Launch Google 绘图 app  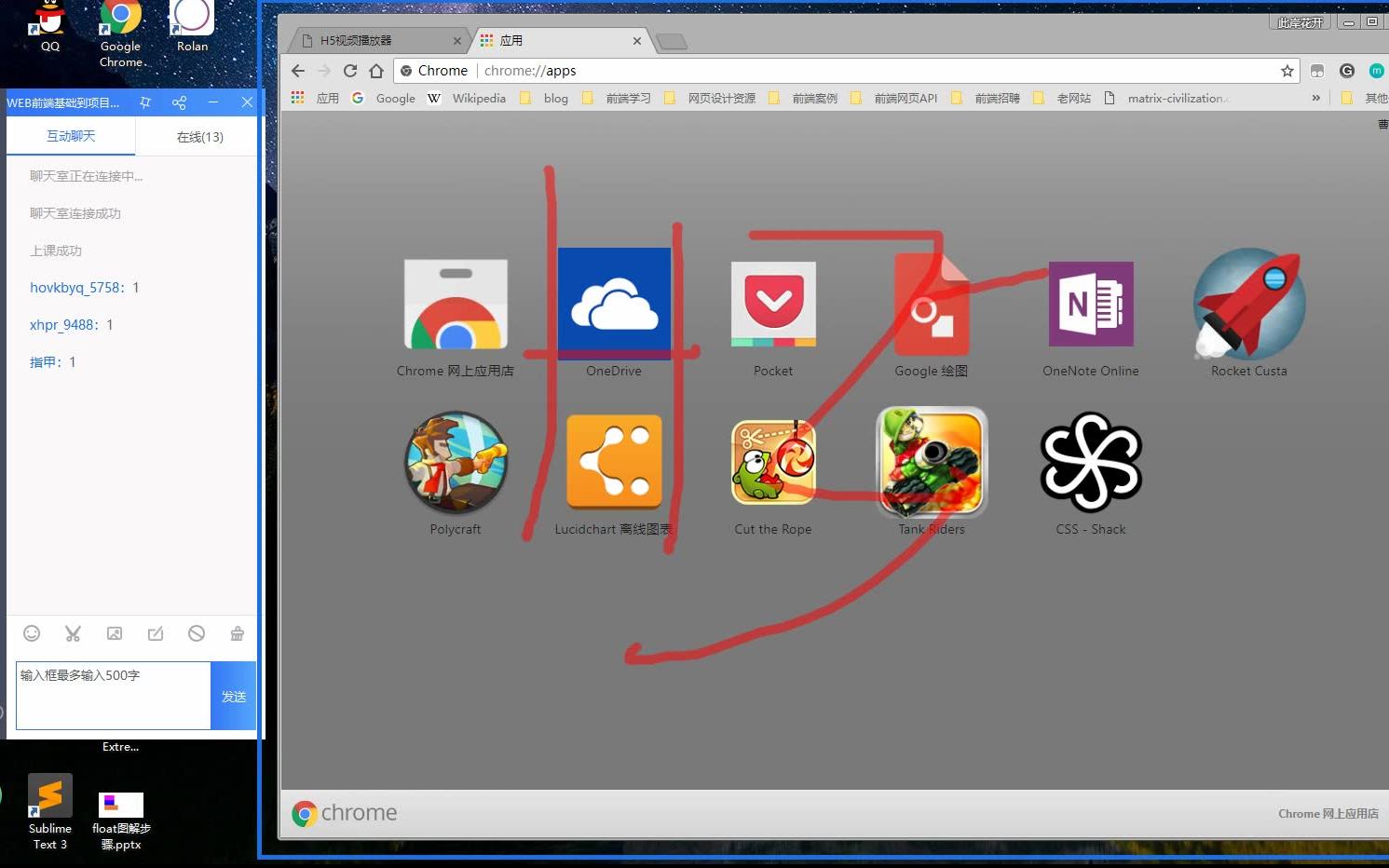(932, 304)
